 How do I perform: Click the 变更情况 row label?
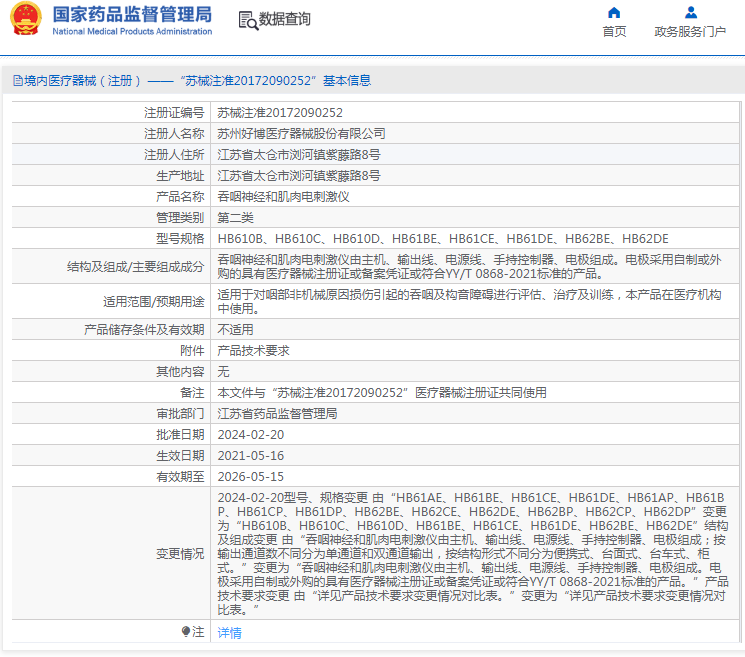coord(180,554)
